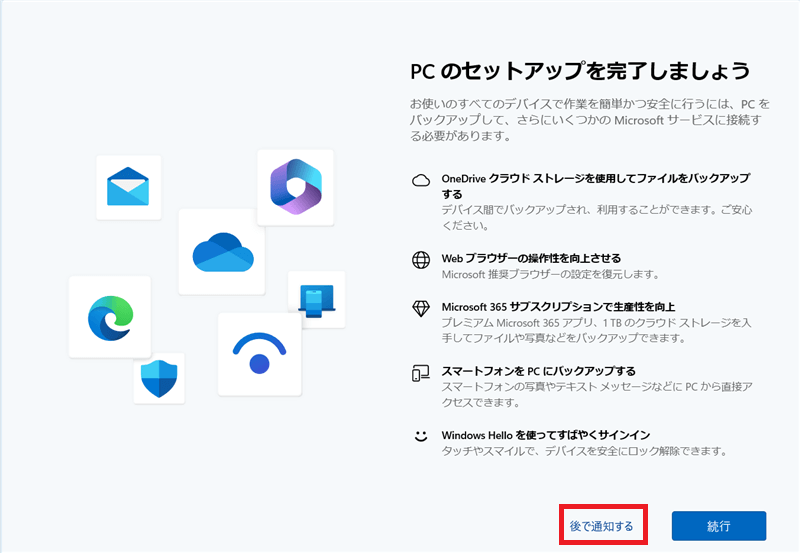Select the Windows Hello face tile
This screenshot has width=800, height=553.
tap(259, 354)
